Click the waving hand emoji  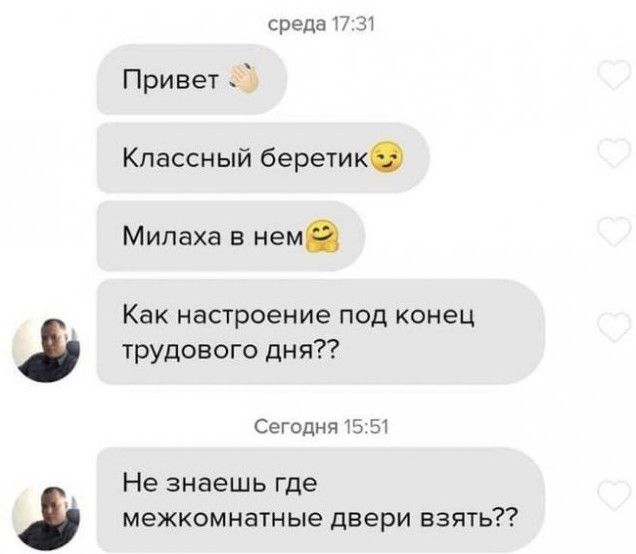[243, 78]
